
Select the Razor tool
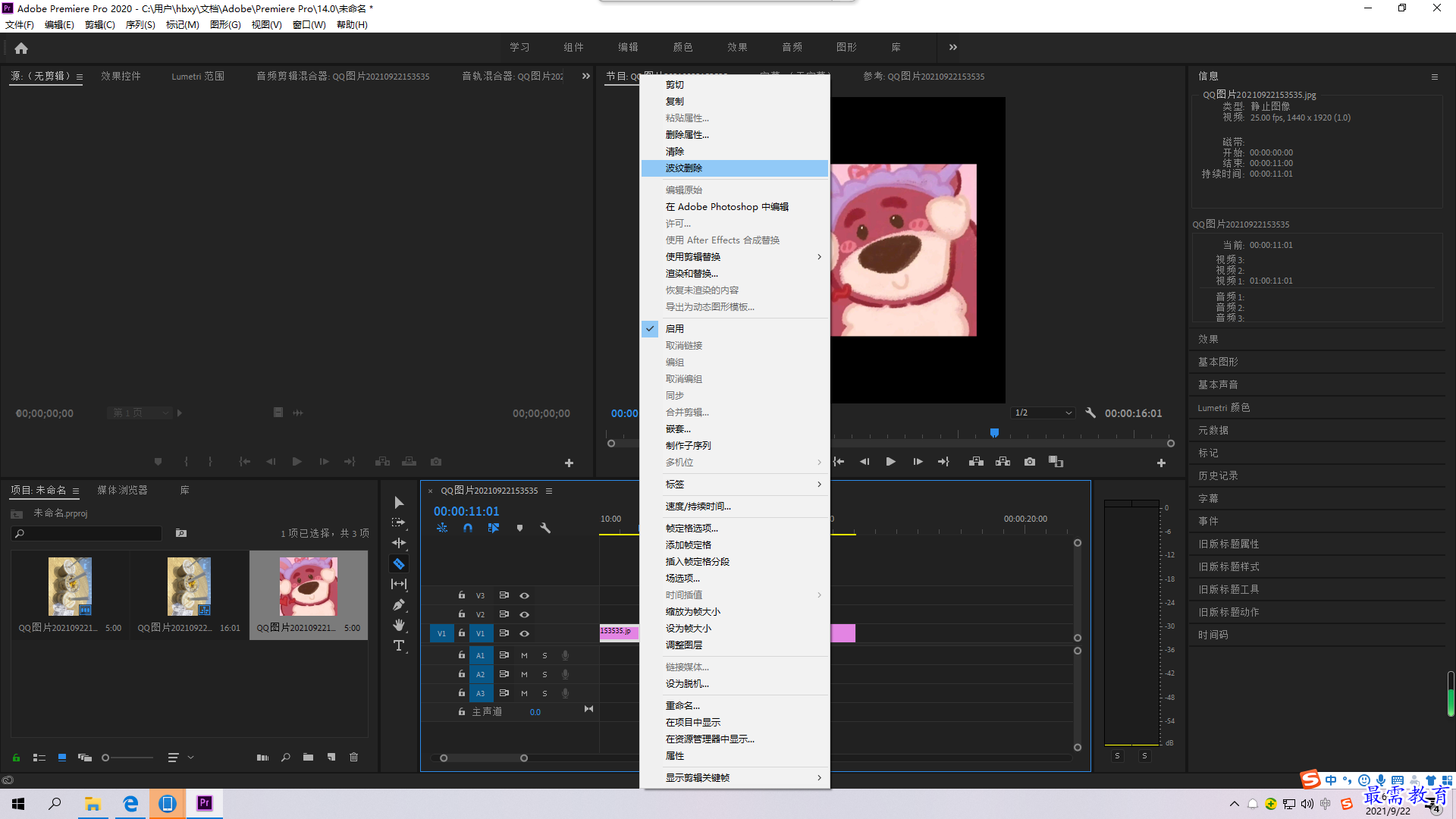click(x=399, y=563)
